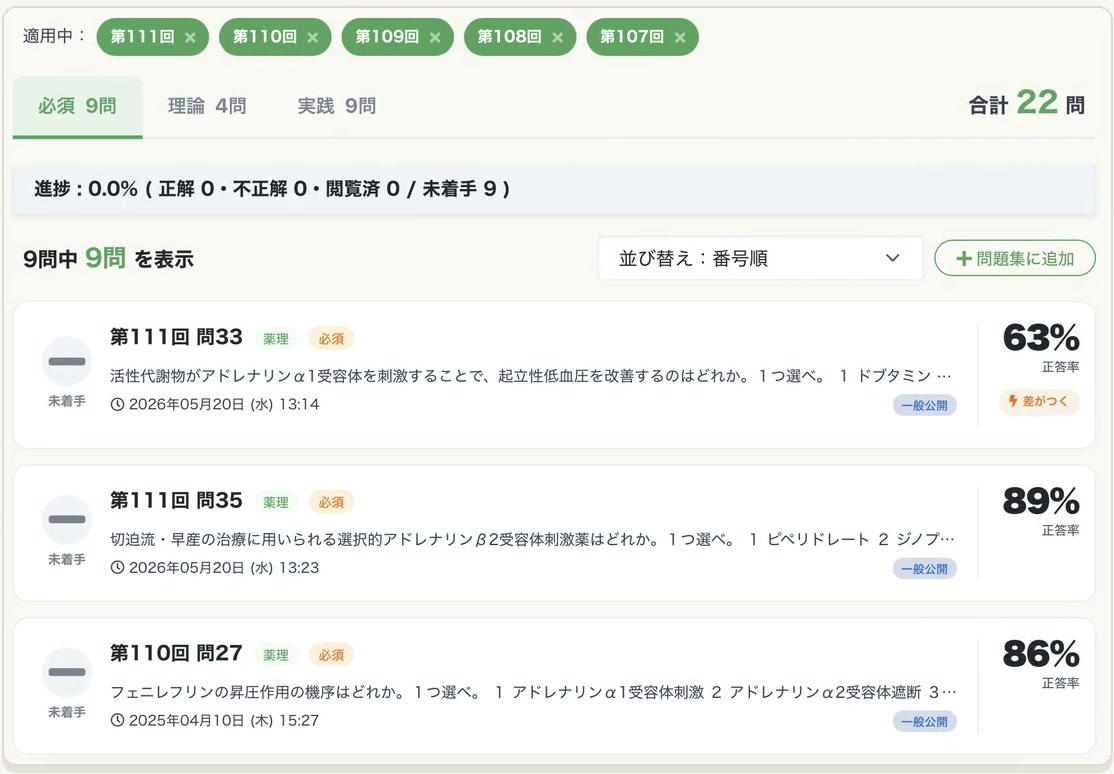Click the 63% 正答率 value
This screenshot has width=1114, height=774.
click(1041, 338)
